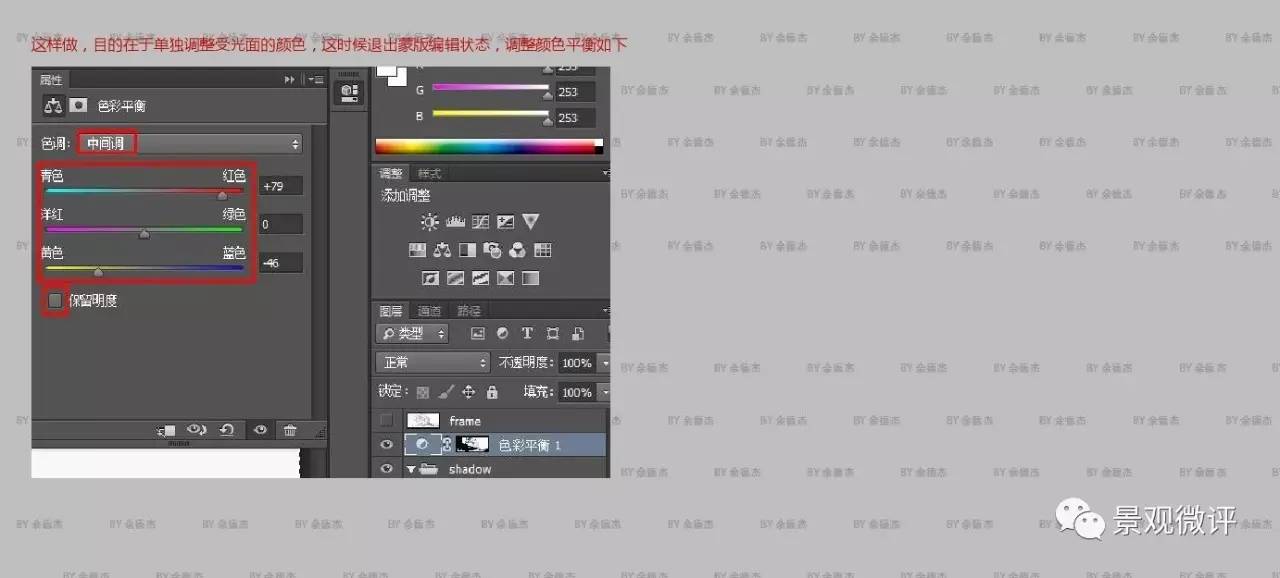
Task: Open the 正常 blend mode dropdown
Action: click(432, 362)
